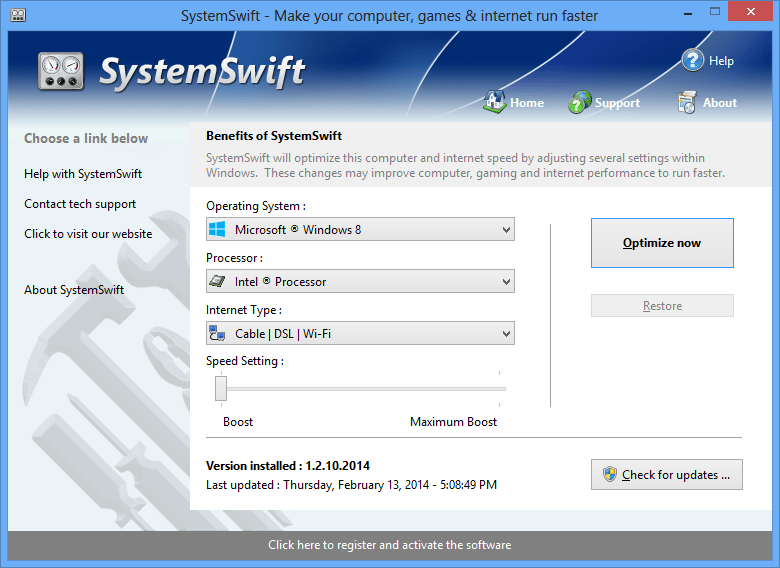Click the Support globe icon
The width and height of the screenshot is (780, 568).
[580, 102]
